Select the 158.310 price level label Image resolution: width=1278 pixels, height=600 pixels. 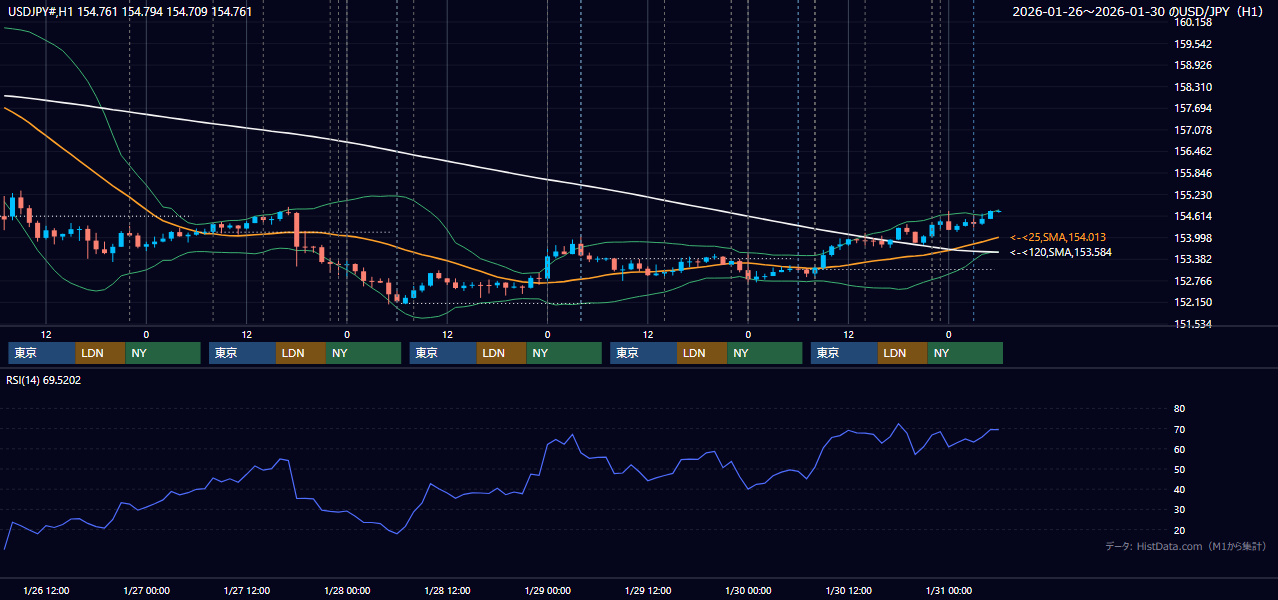tap(1193, 87)
